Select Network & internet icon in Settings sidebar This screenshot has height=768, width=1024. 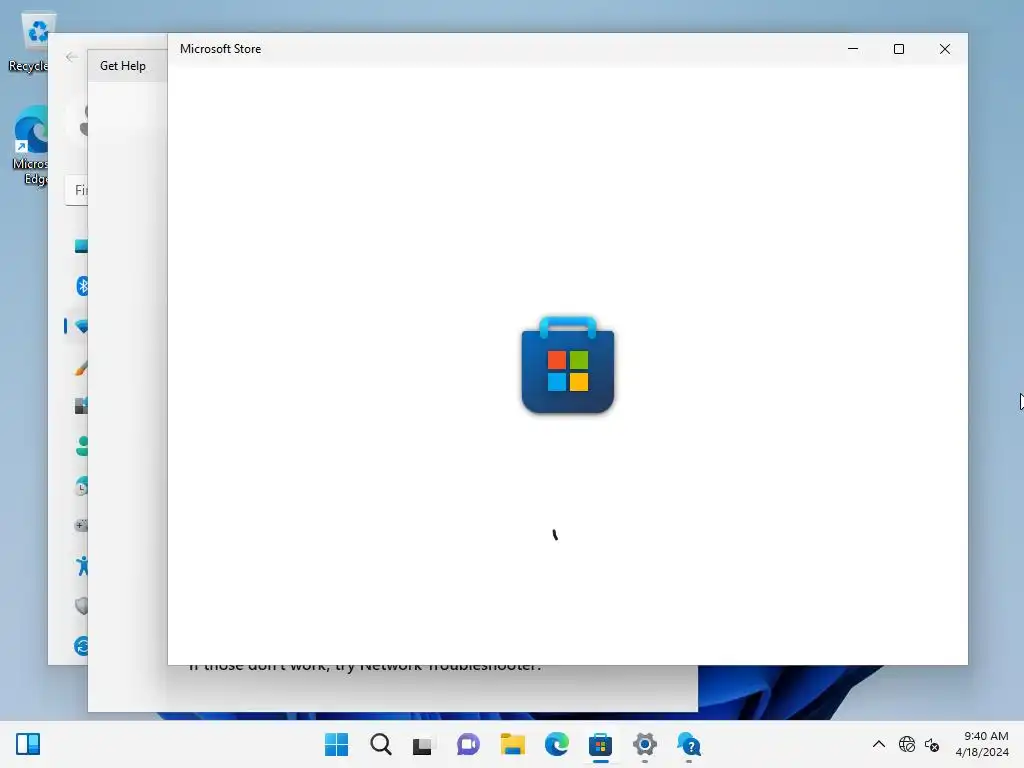(x=81, y=326)
